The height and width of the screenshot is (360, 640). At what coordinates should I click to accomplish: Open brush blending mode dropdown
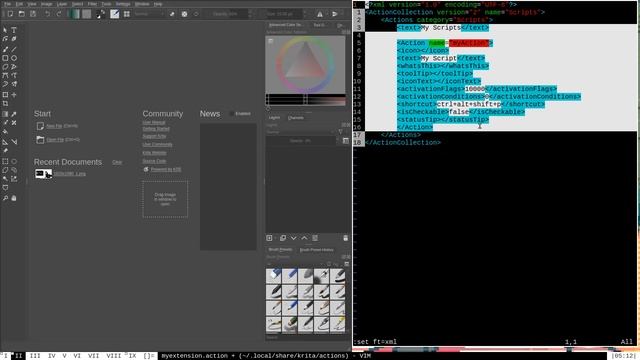click(149, 14)
